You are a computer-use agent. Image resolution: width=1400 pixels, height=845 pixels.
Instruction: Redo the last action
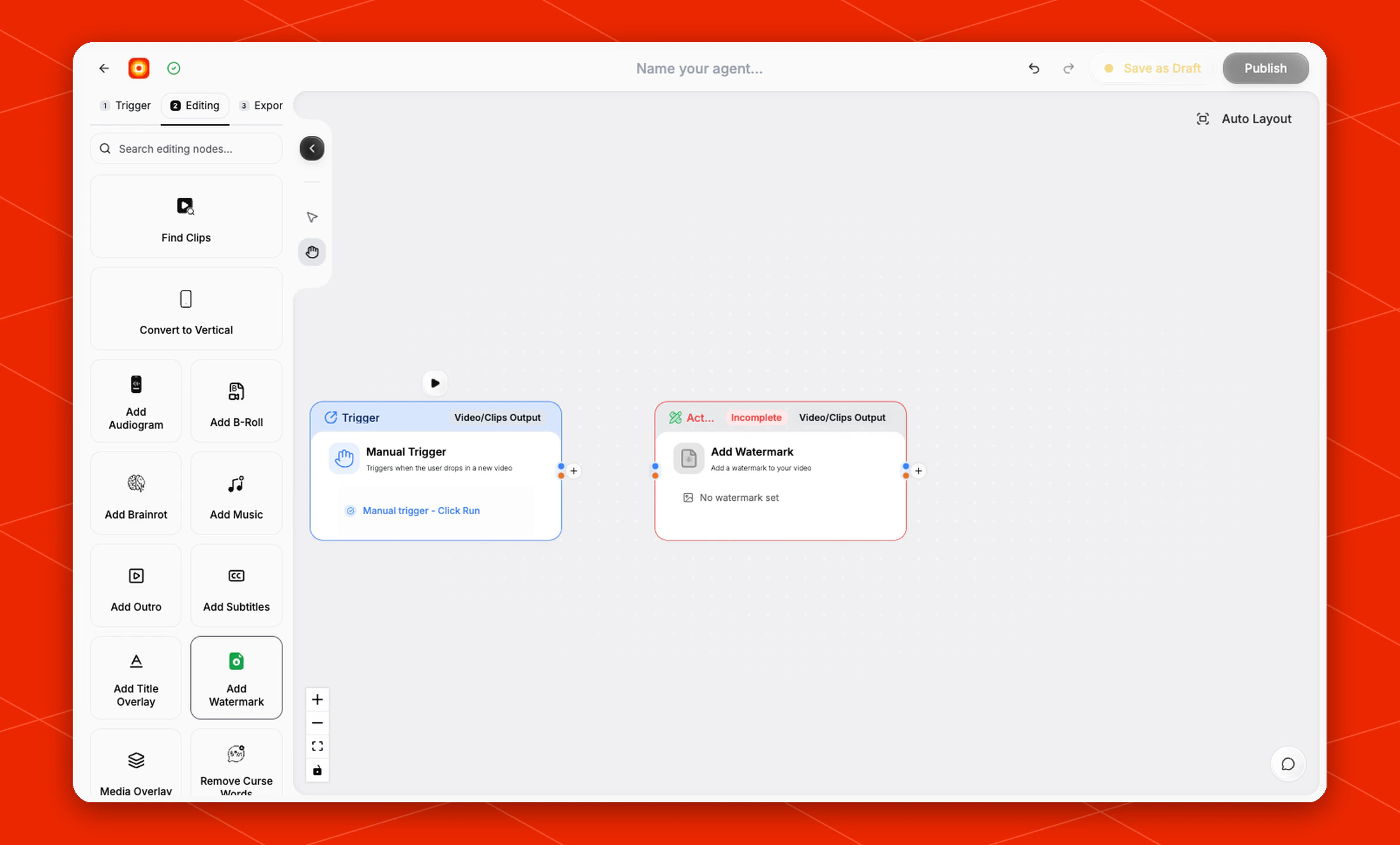pyautogui.click(x=1069, y=68)
